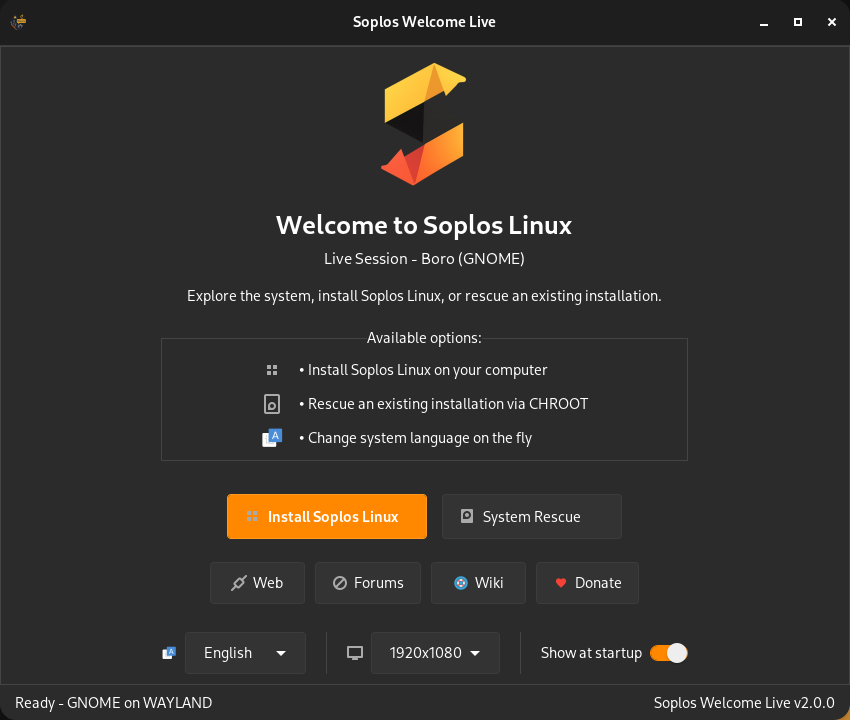Viewport: 850px width, 720px height.
Task: Click the translate icon beside Change system language
Action: (x=271, y=438)
